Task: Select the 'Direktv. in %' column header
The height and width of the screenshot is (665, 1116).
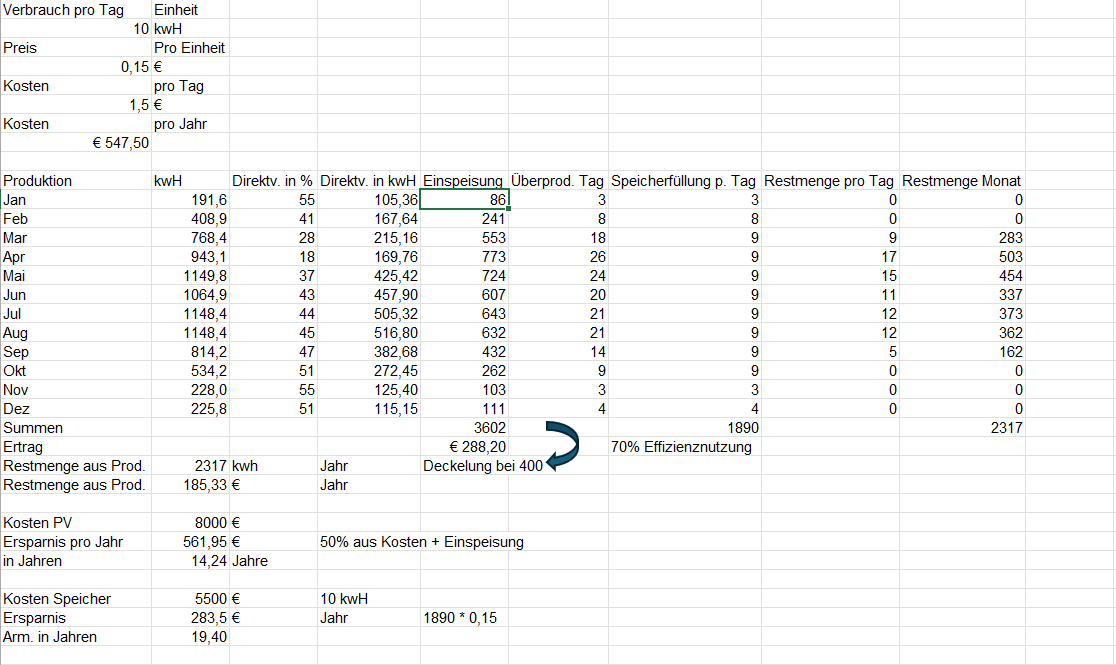Action: pyautogui.click(x=273, y=181)
